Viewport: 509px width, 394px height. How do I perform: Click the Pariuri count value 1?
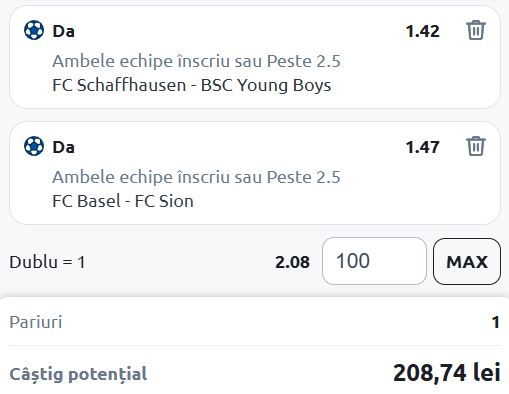(496, 322)
